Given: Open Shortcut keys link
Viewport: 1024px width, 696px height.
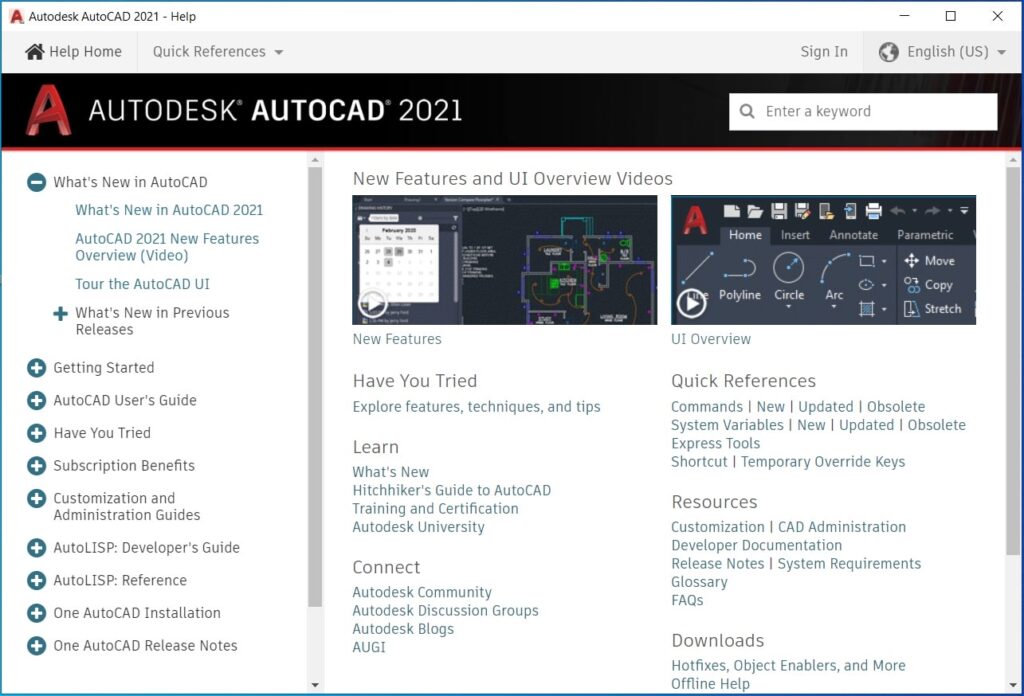Looking at the screenshot, I should 699,462.
